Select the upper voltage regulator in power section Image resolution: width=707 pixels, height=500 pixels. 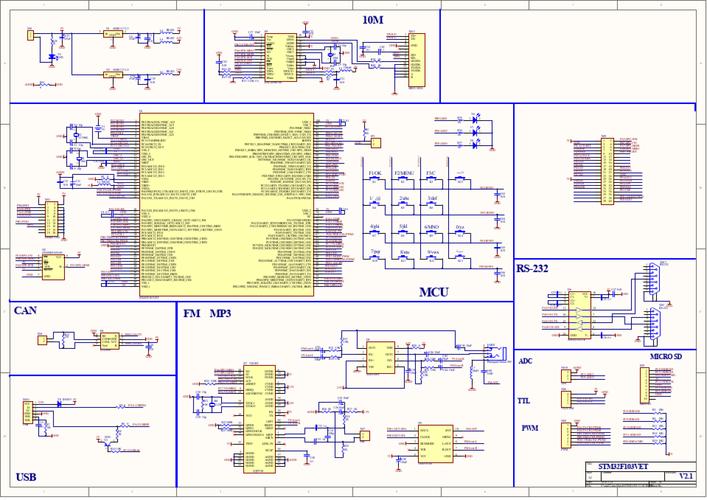(113, 34)
